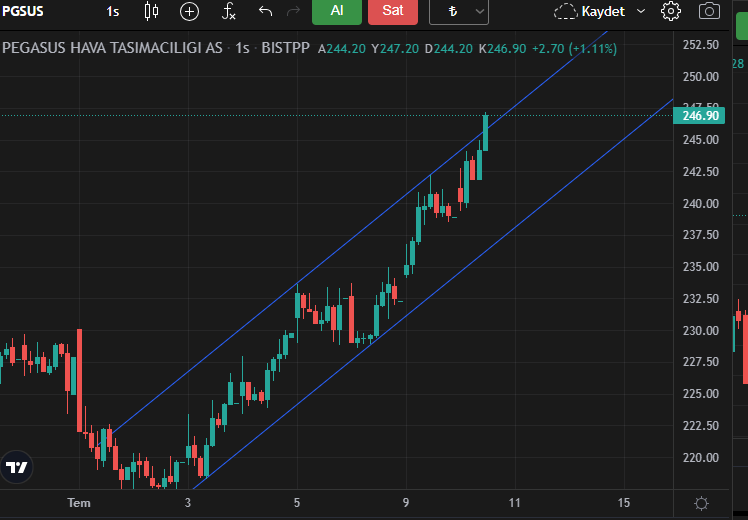Click the Tem date axis label

pyautogui.click(x=79, y=503)
